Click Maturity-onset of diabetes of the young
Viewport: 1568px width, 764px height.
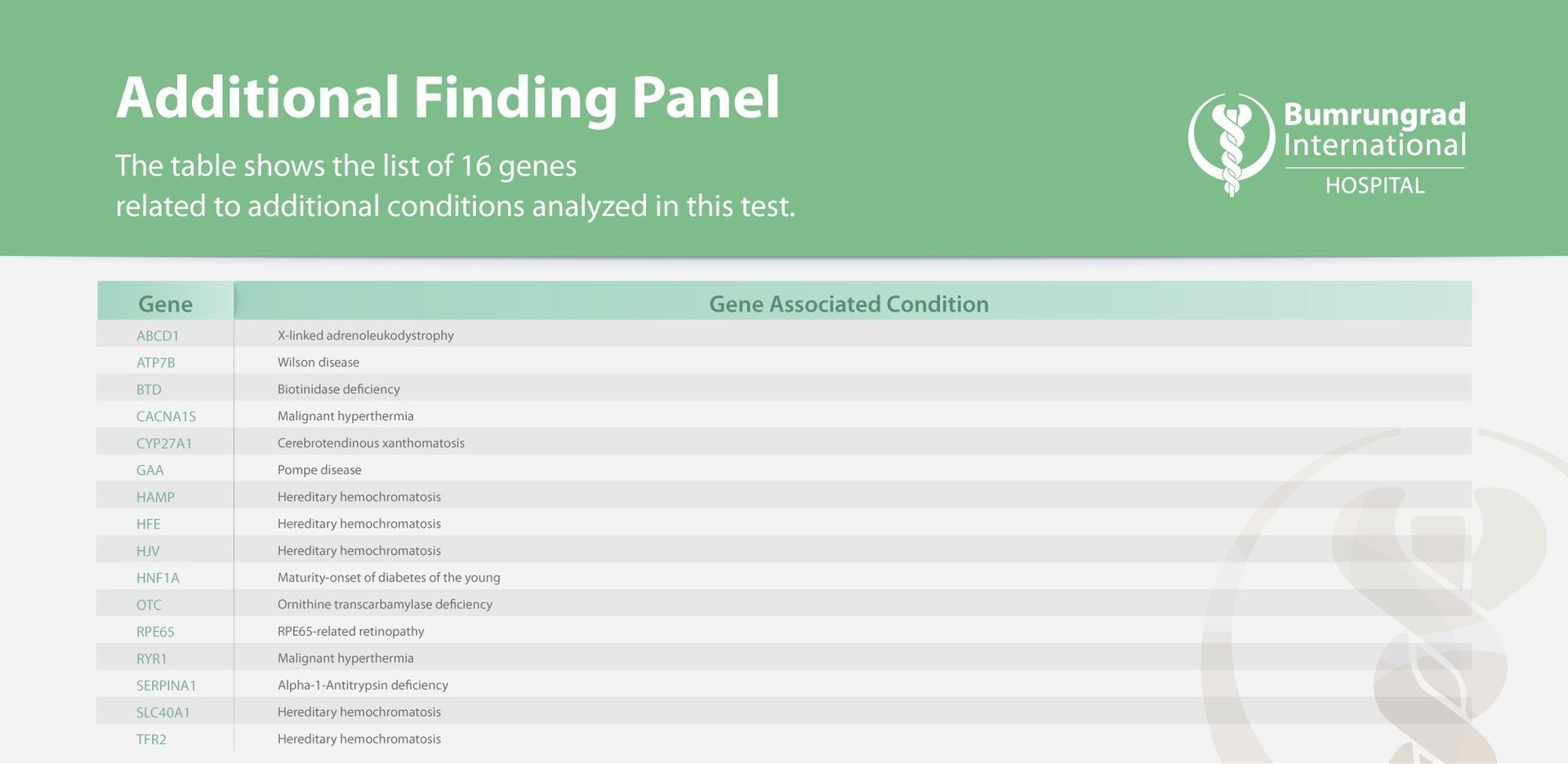388,578
